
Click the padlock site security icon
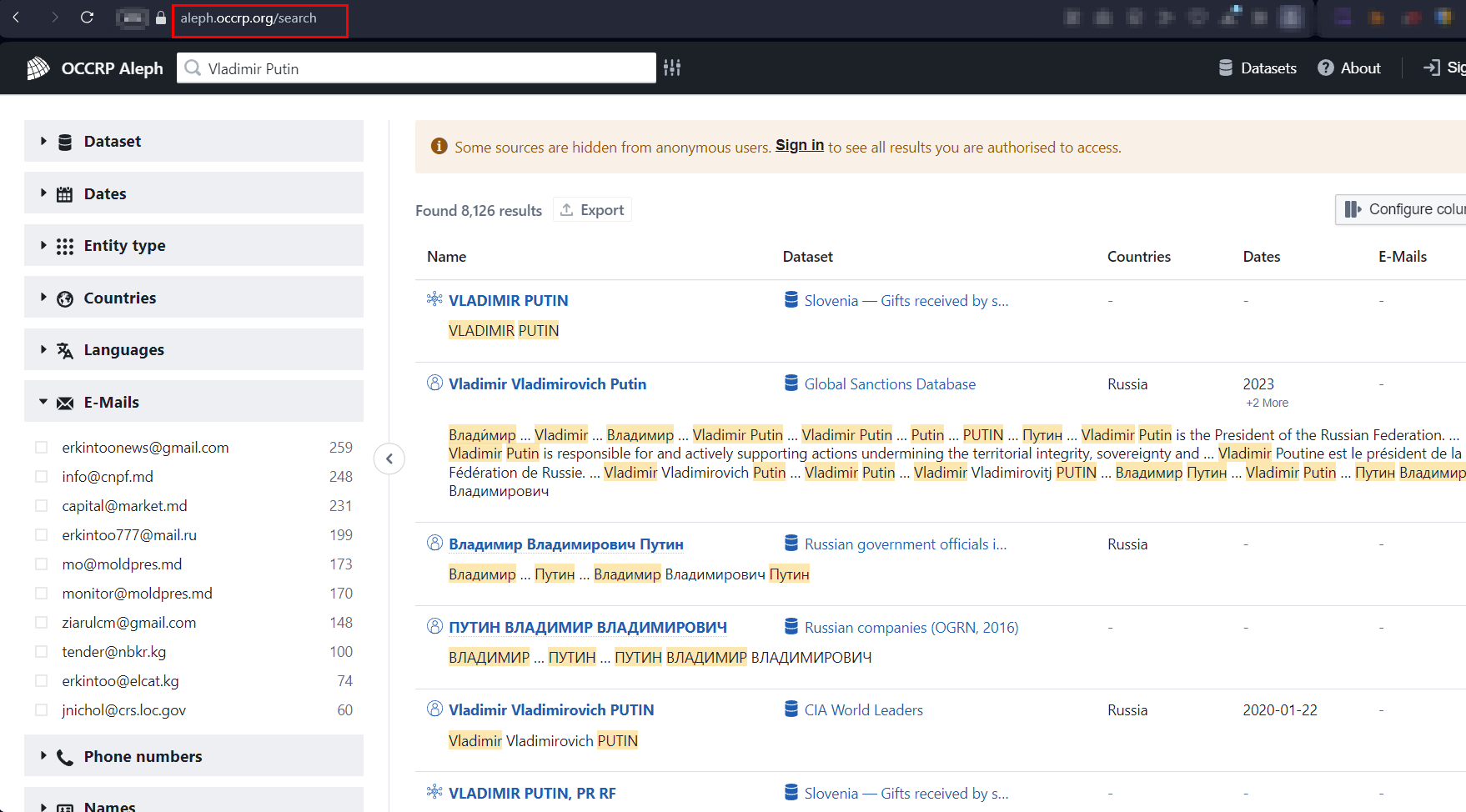(x=161, y=18)
